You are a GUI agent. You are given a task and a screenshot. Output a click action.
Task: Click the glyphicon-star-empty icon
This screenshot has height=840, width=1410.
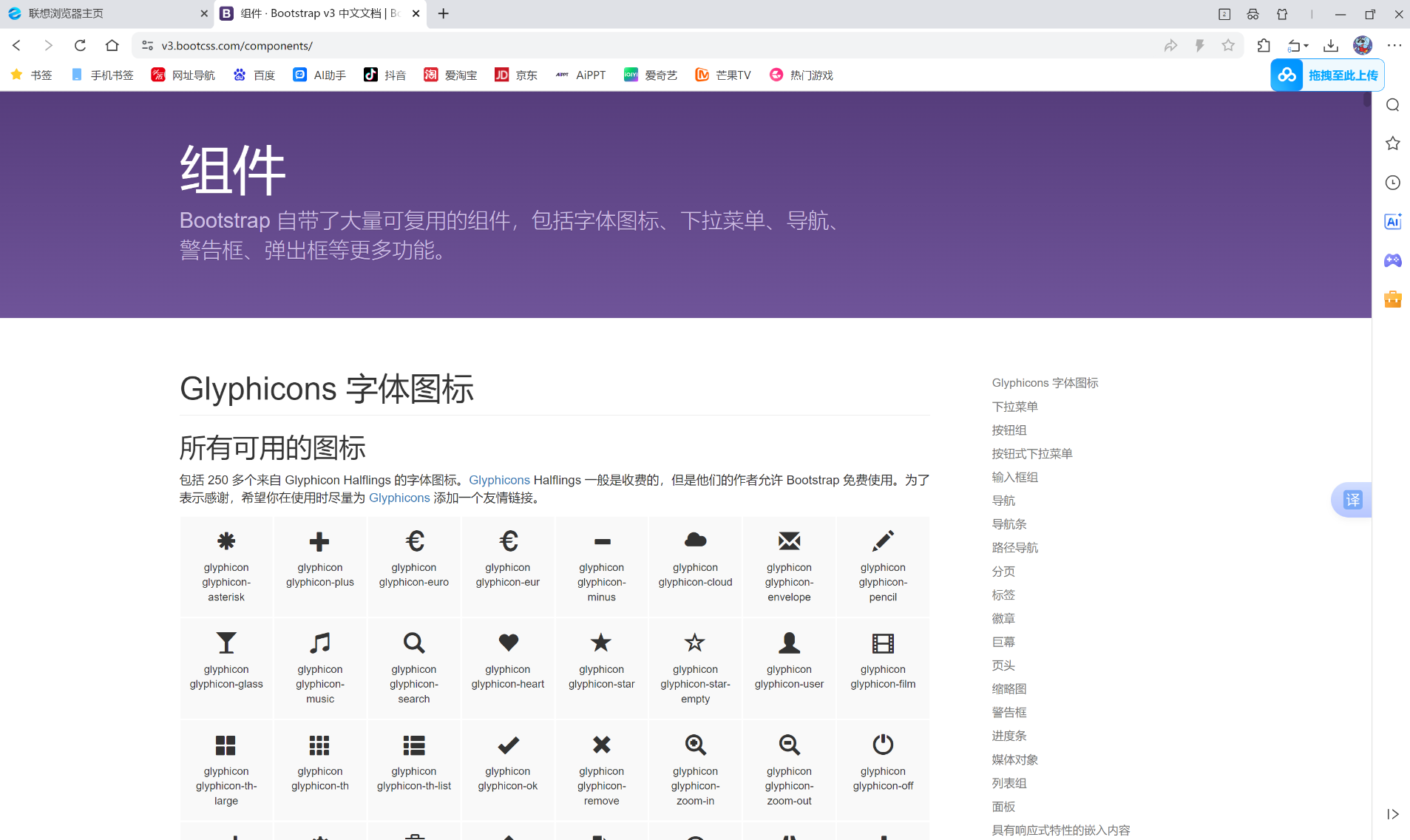[x=694, y=642]
